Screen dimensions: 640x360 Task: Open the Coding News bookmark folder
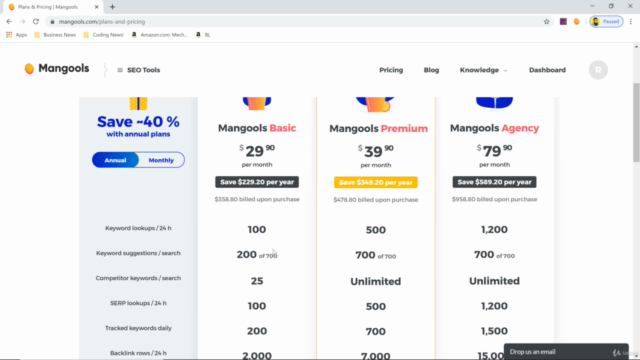point(103,35)
